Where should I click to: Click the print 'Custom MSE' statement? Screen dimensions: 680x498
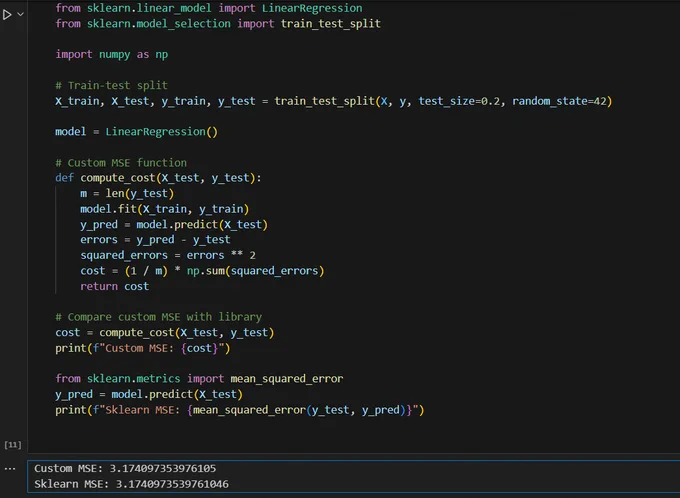pos(143,348)
